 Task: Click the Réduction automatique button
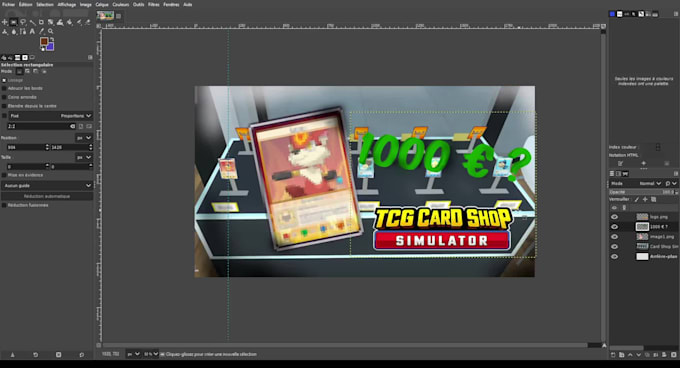[47, 196]
